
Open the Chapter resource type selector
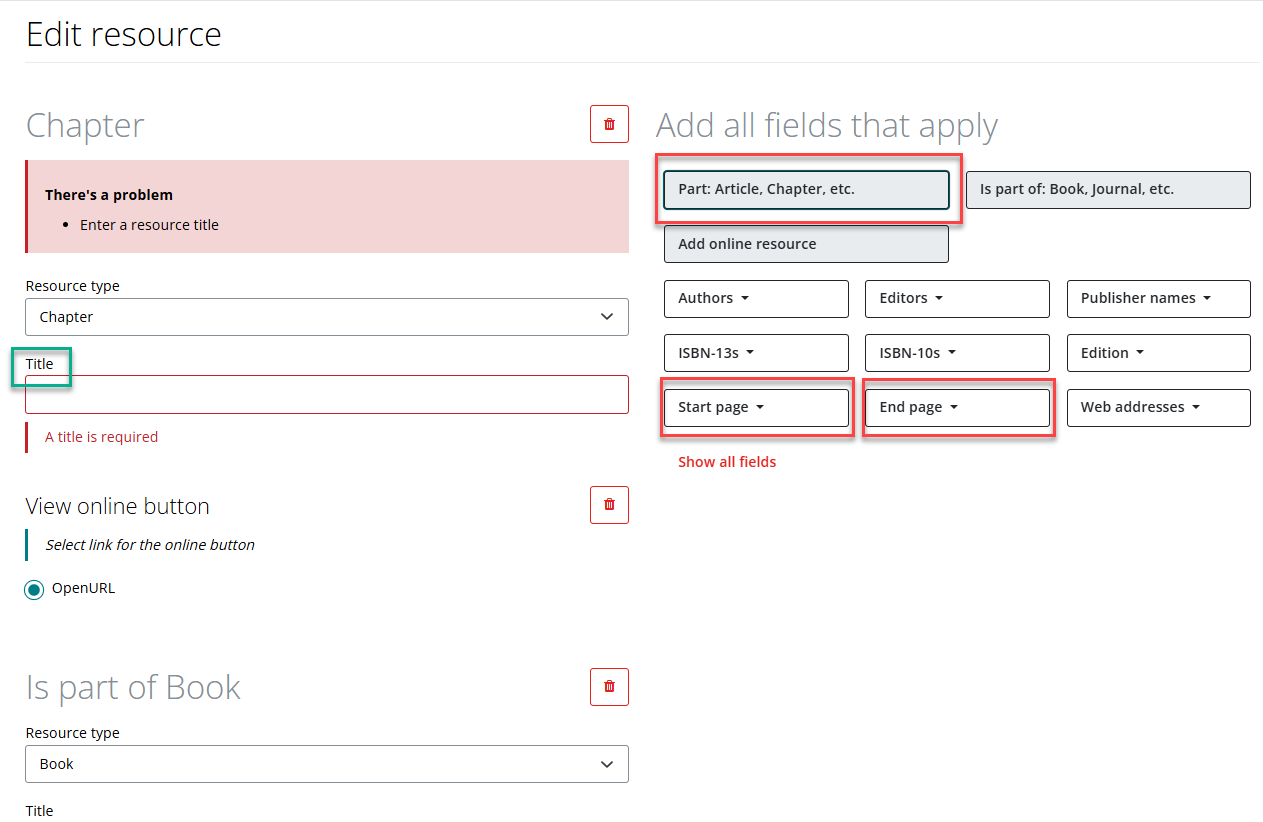326,316
